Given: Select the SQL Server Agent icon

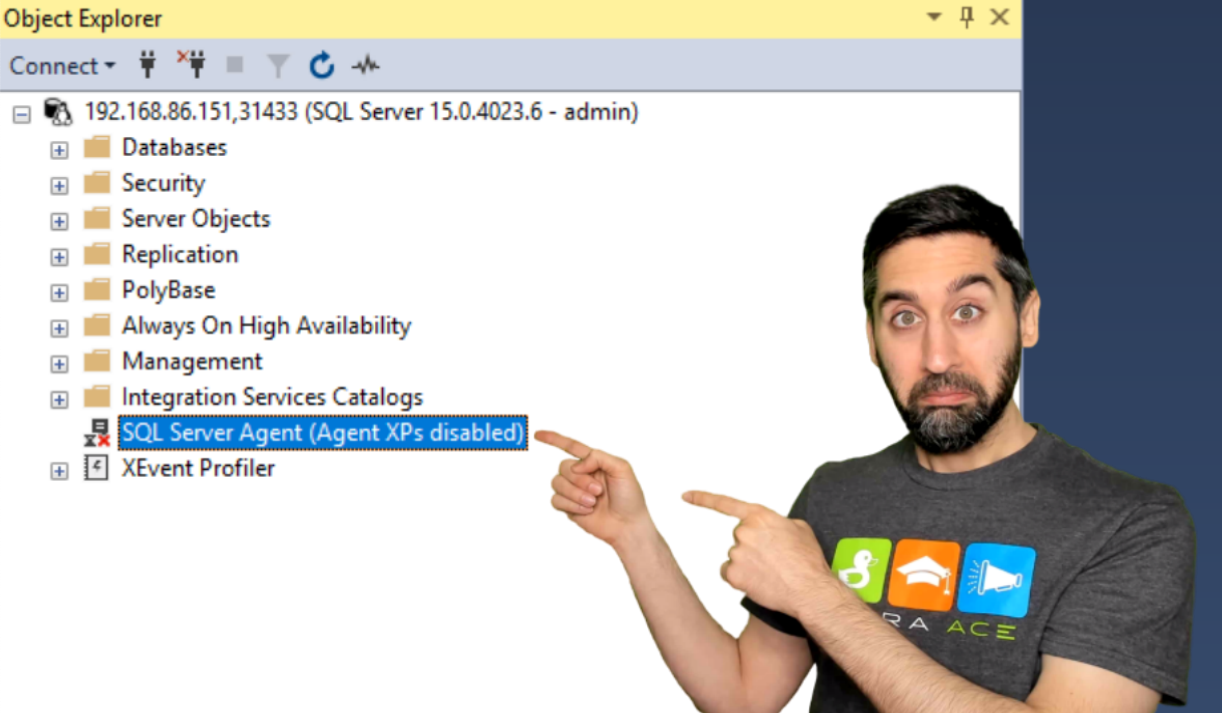Looking at the screenshot, I should point(97,433).
